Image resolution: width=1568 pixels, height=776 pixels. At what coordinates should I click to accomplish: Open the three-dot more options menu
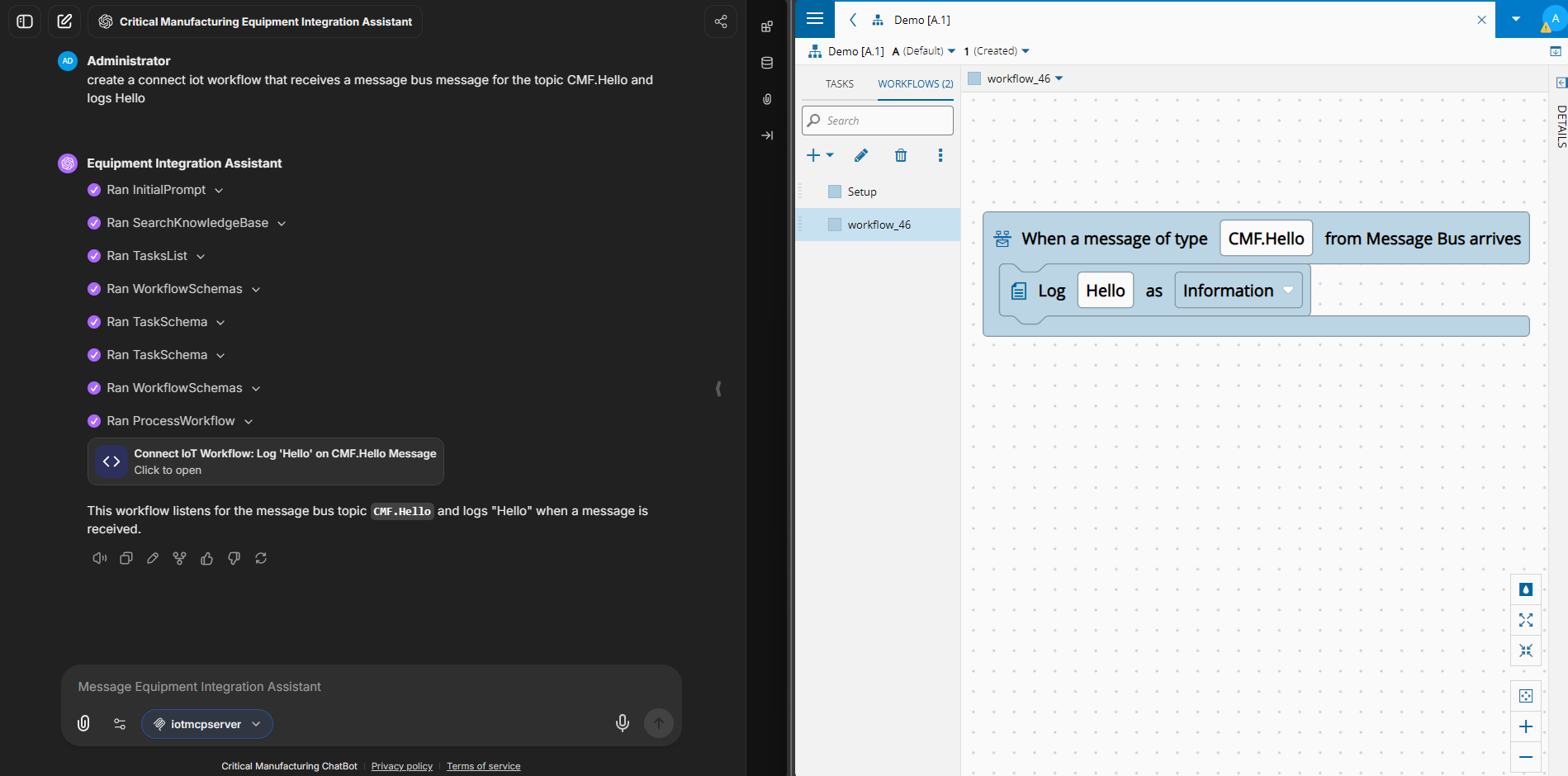pos(940,155)
